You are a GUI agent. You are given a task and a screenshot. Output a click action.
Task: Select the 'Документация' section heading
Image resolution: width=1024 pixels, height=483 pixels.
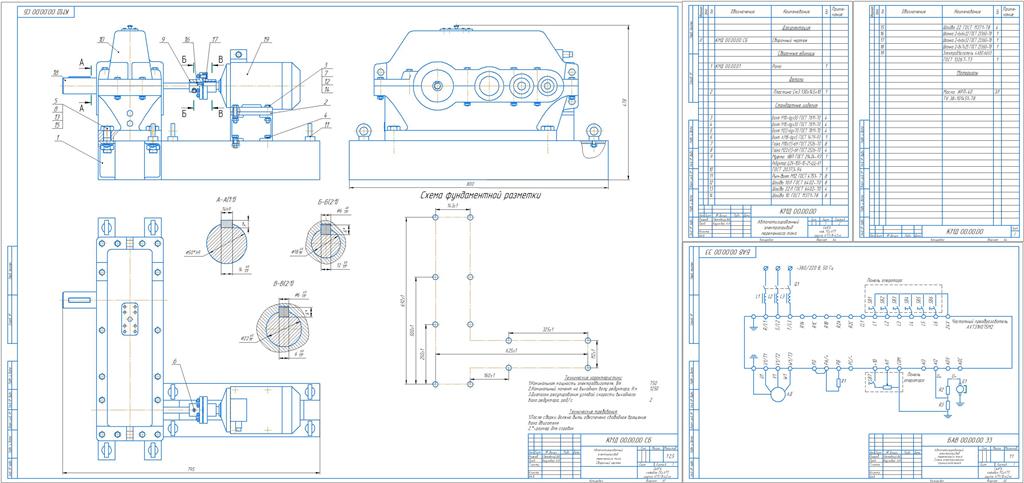797,28
